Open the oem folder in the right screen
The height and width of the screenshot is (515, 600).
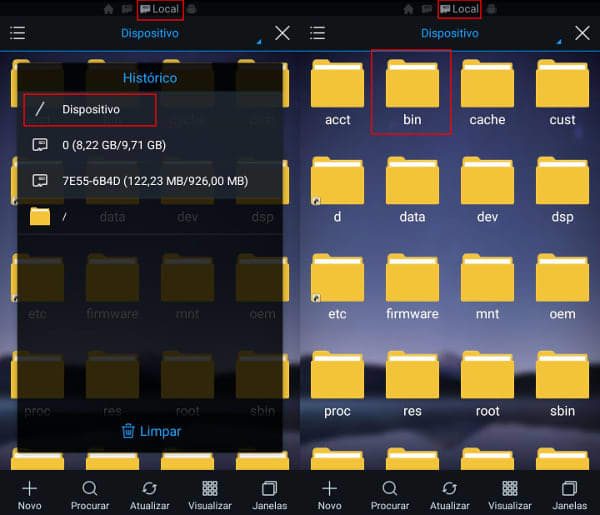[562, 287]
